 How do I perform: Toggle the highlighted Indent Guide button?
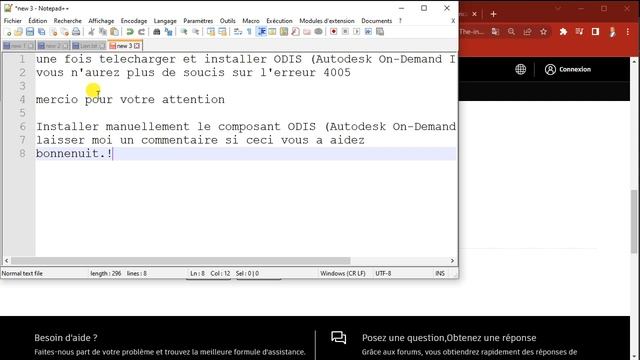click(261, 32)
